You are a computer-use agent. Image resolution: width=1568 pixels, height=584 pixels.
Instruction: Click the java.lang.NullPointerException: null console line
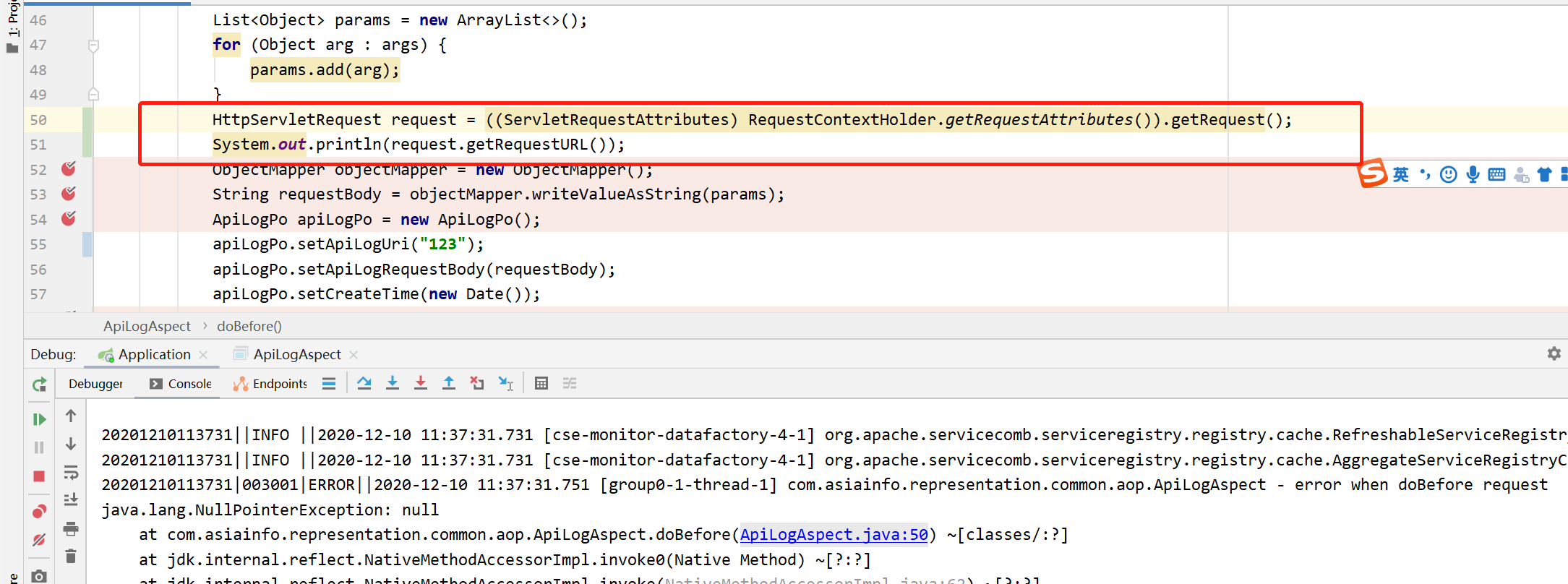(270, 510)
